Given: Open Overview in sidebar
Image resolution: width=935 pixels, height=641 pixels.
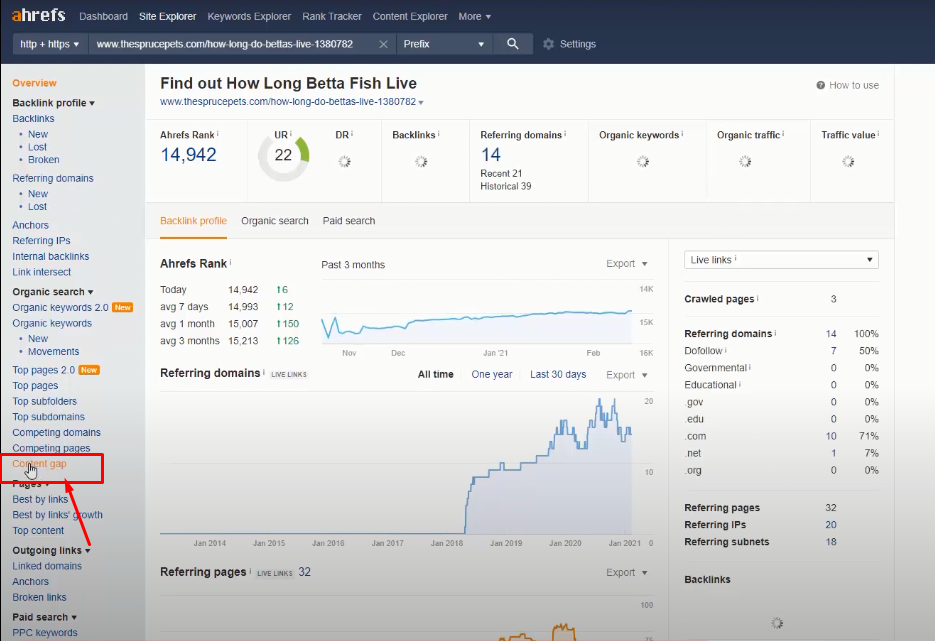Looking at the screenshot, I should (x=35, y=83).
